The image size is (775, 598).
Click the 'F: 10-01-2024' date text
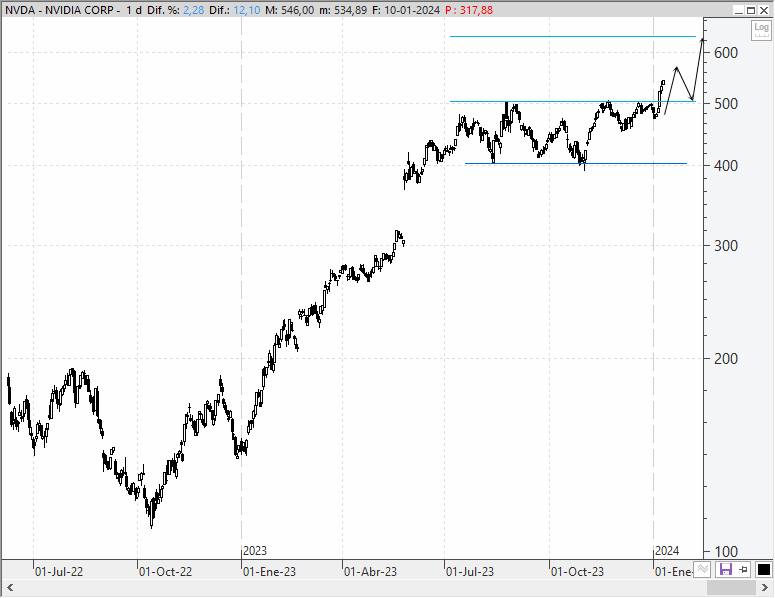[405, 10]
